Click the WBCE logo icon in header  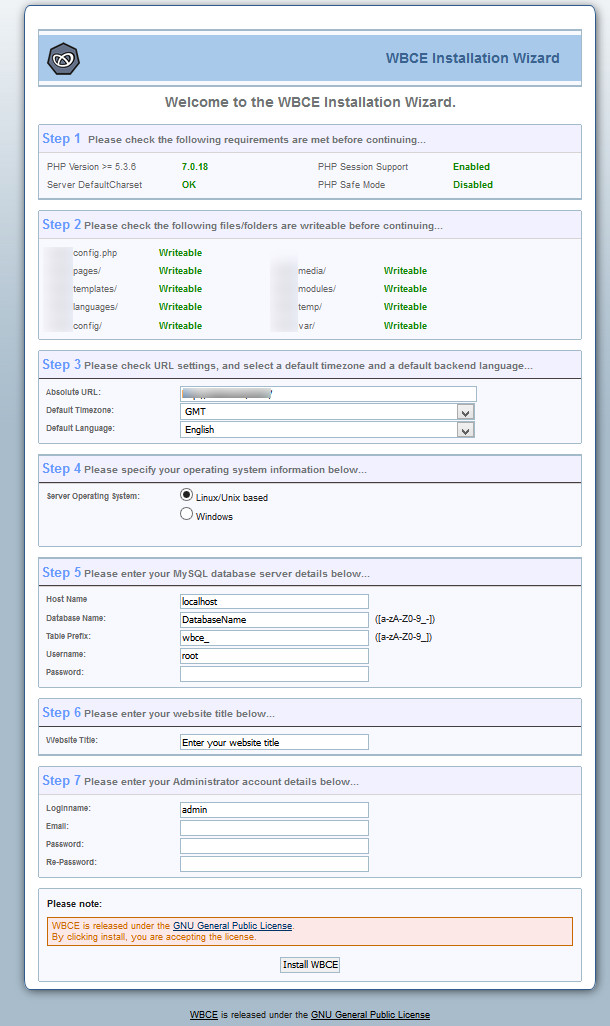[64, 58]
